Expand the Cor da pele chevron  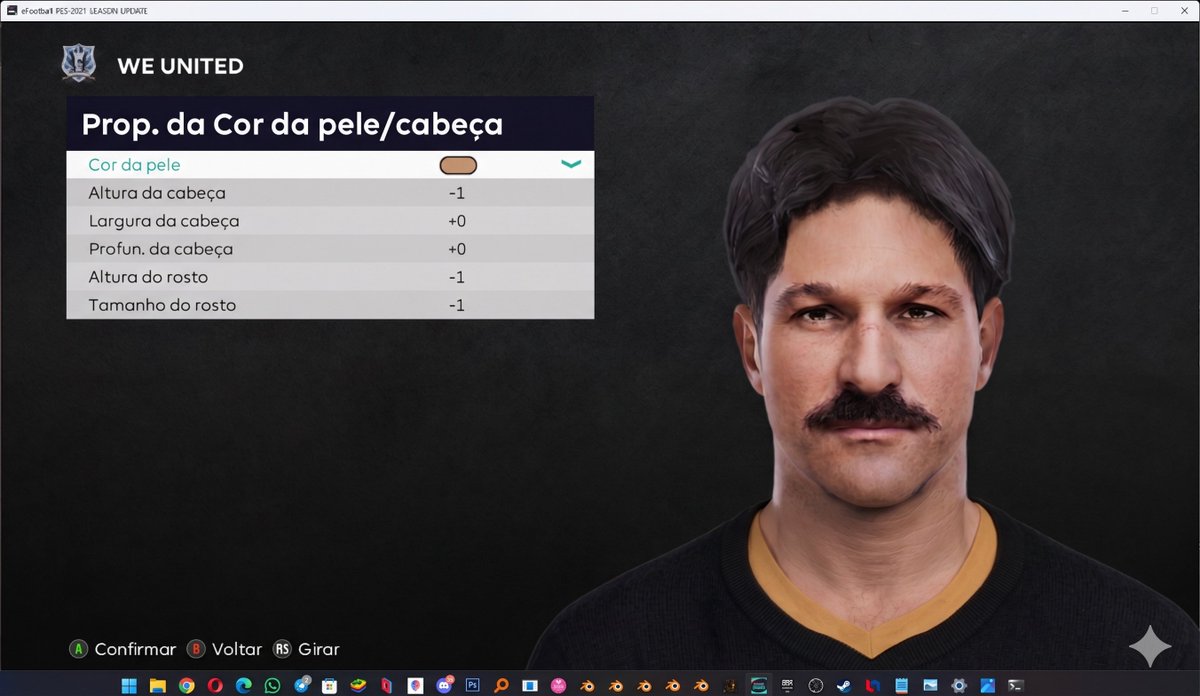[x=571, y=165]
